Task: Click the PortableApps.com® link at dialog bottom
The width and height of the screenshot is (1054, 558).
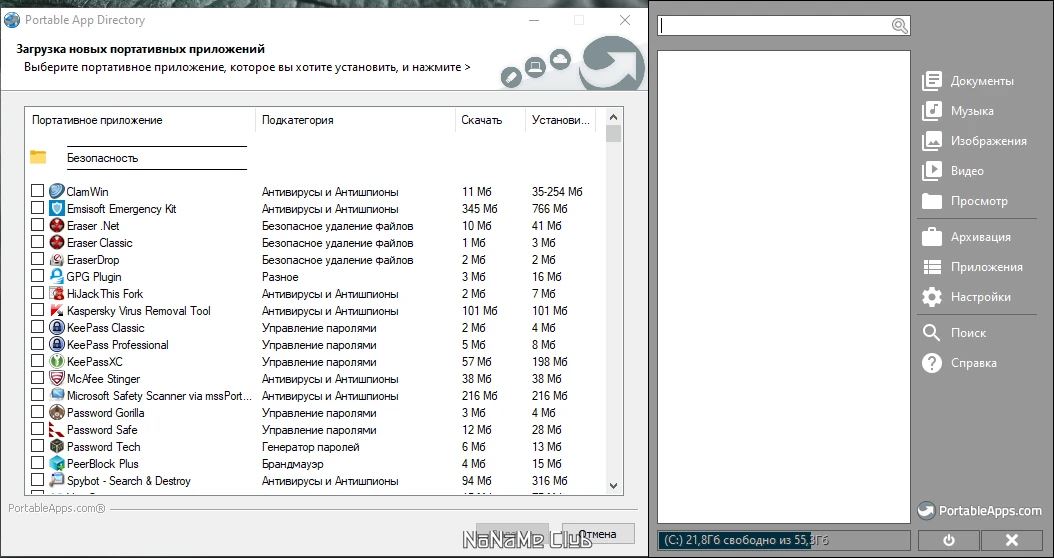Action: tap(56, 508)
